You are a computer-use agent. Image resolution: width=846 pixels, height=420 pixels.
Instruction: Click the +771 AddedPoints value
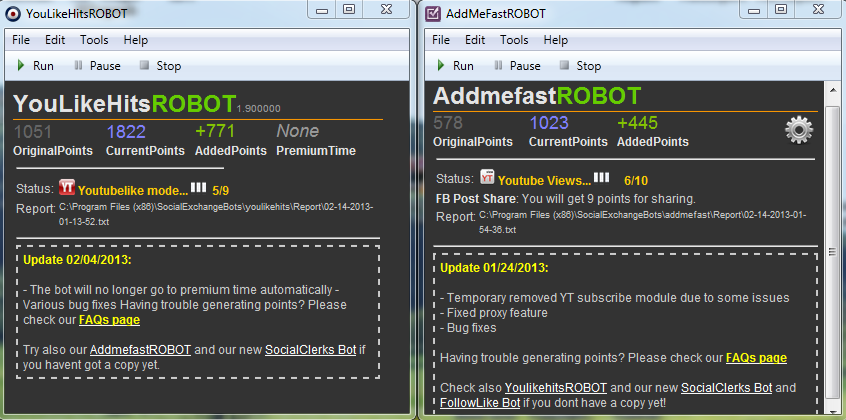click(215, 131)
